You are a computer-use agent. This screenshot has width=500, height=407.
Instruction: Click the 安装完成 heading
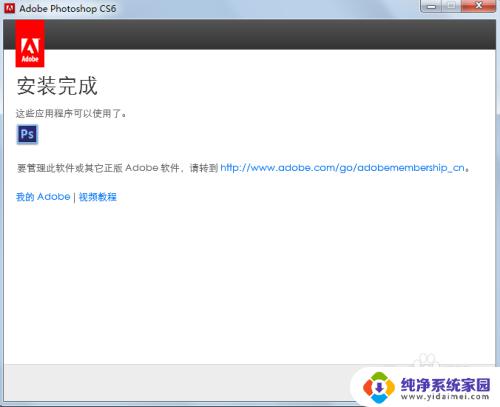(57, 86)
